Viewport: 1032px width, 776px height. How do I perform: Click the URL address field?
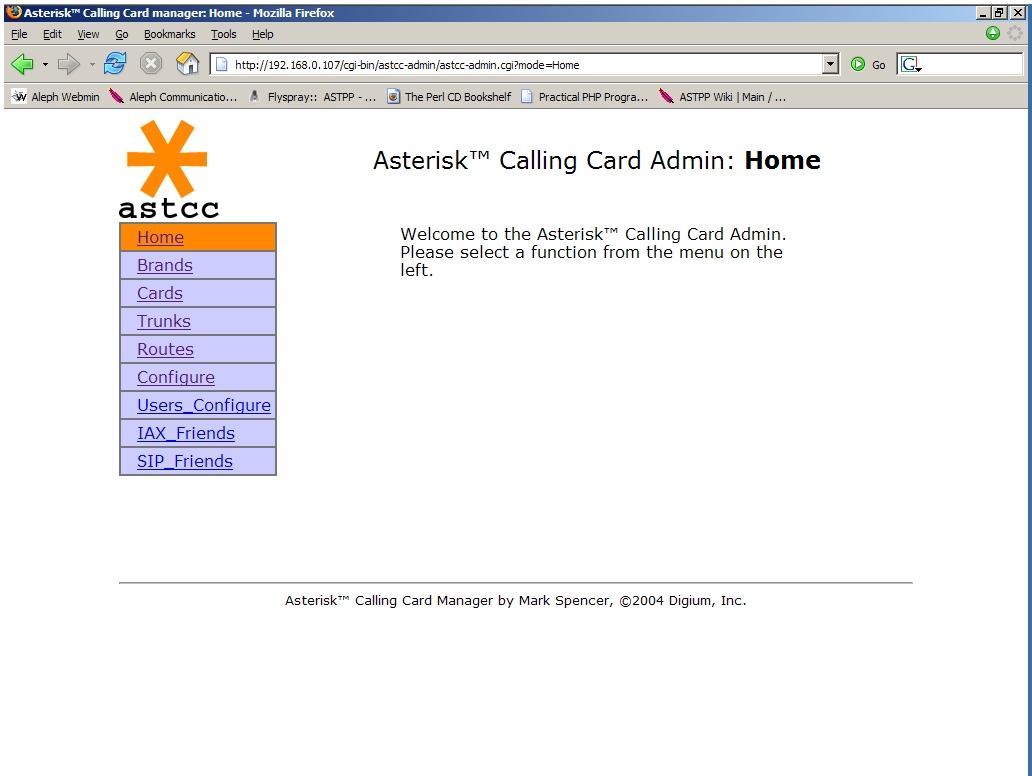pyautogui.click(x=520, y=65)
